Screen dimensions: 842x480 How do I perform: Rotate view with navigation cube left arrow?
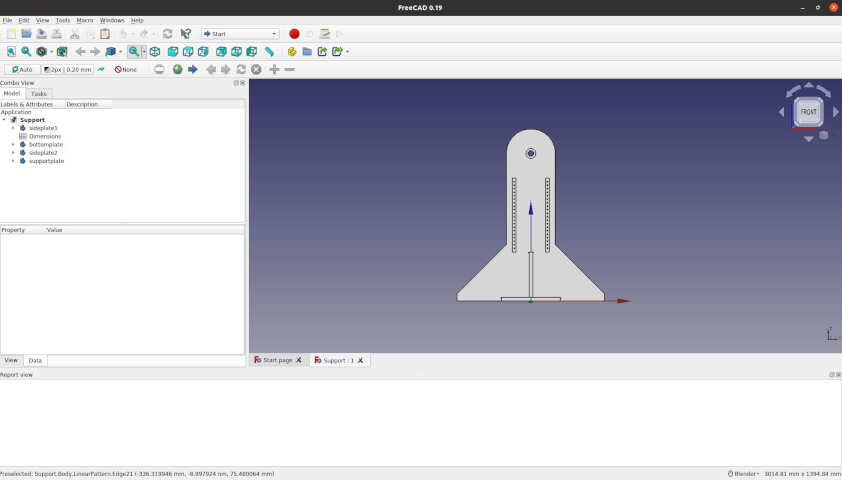click(781, 112)
